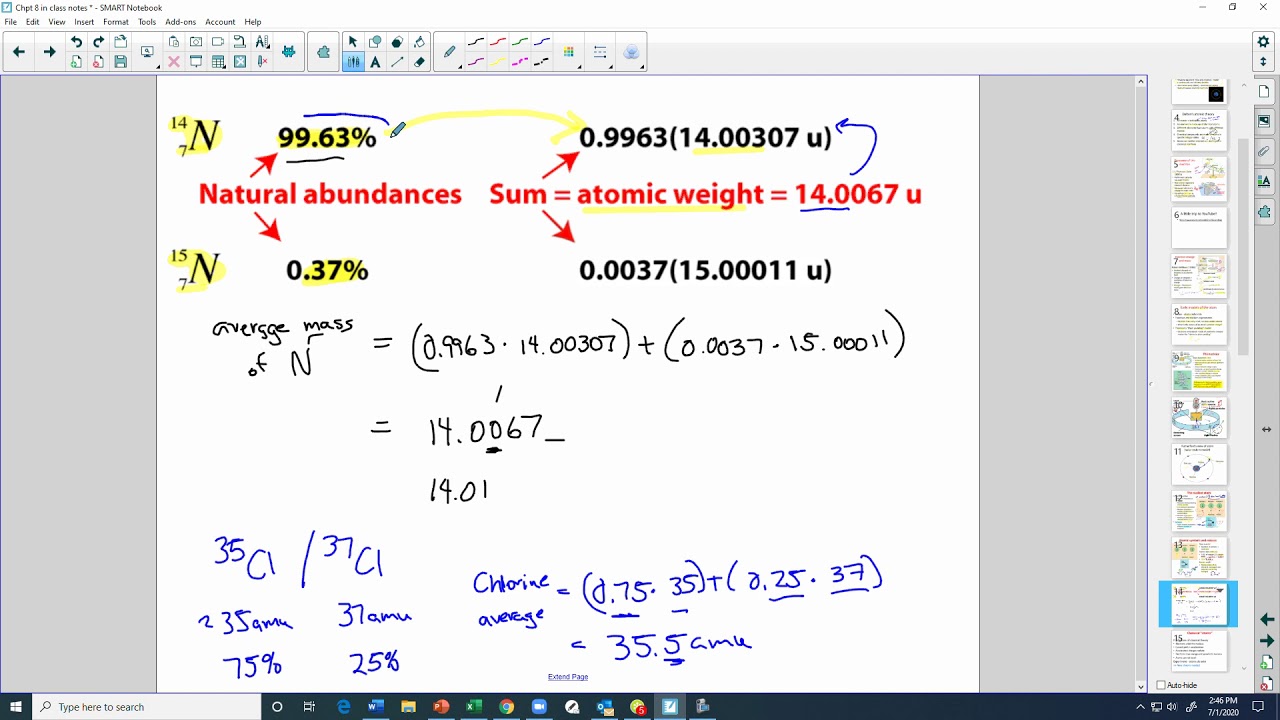Open the Add-ons puzzle tab in the sidebar

(x=1265, y=211)
